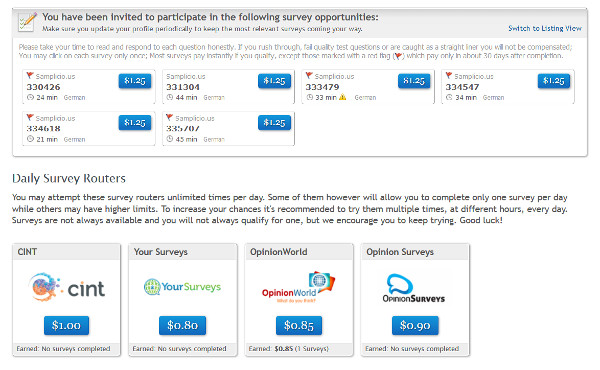
Task: Start OpinionWorld router $0.85 button
Action: click(x=299, y=326)
